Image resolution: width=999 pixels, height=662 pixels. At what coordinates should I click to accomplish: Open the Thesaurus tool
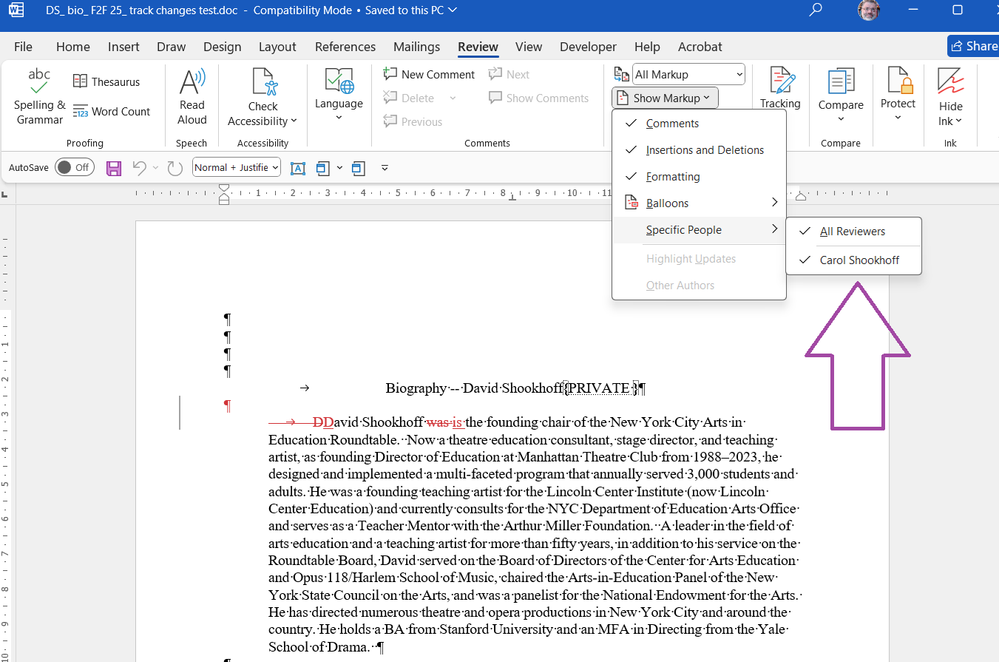[x=106, y=82]
